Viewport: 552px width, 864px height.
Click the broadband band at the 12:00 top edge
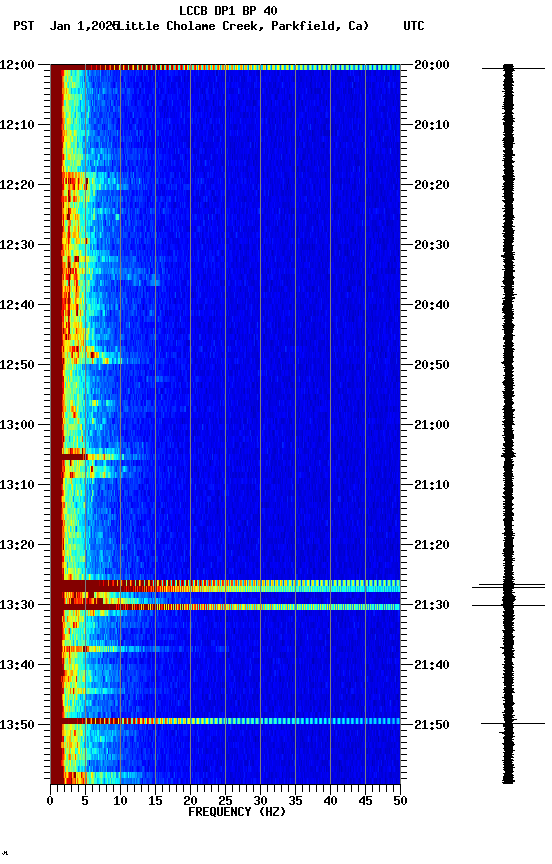point(225,67)
